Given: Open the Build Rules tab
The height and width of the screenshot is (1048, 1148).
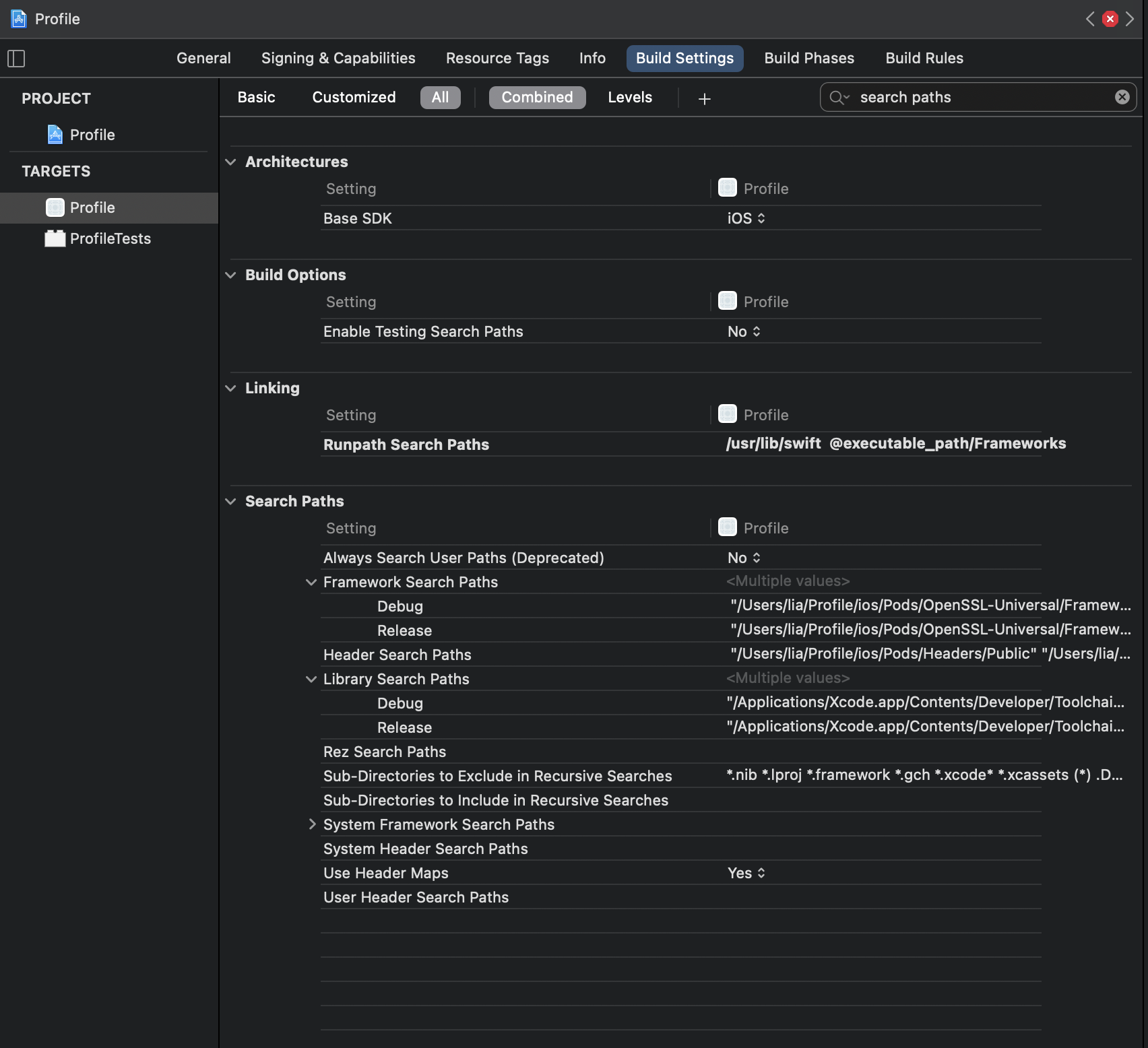Looking at the screenshot, I should pyautogui.click(x=924, y=58).
